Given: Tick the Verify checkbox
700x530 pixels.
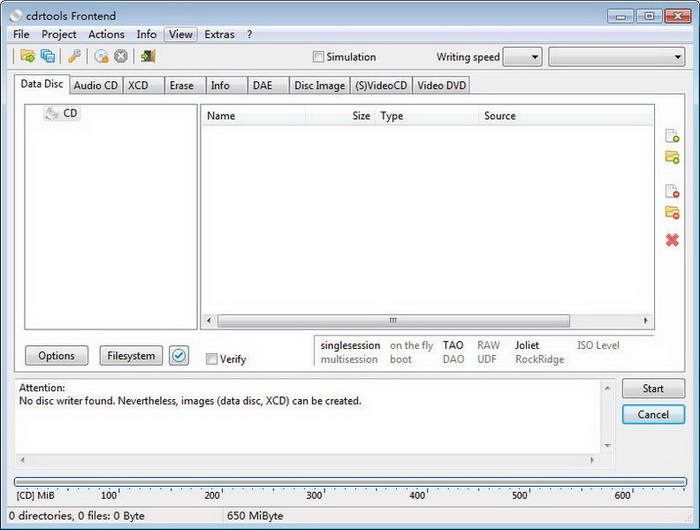Looking at the screenshot, I should pyautogui.click(x=212, y=359).
